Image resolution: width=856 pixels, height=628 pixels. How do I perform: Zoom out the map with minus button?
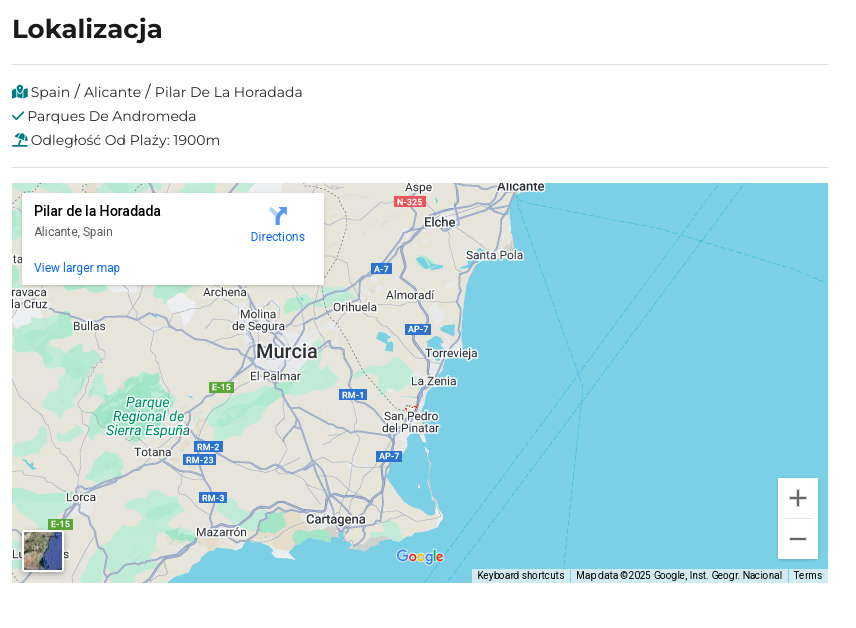point(798,539)
